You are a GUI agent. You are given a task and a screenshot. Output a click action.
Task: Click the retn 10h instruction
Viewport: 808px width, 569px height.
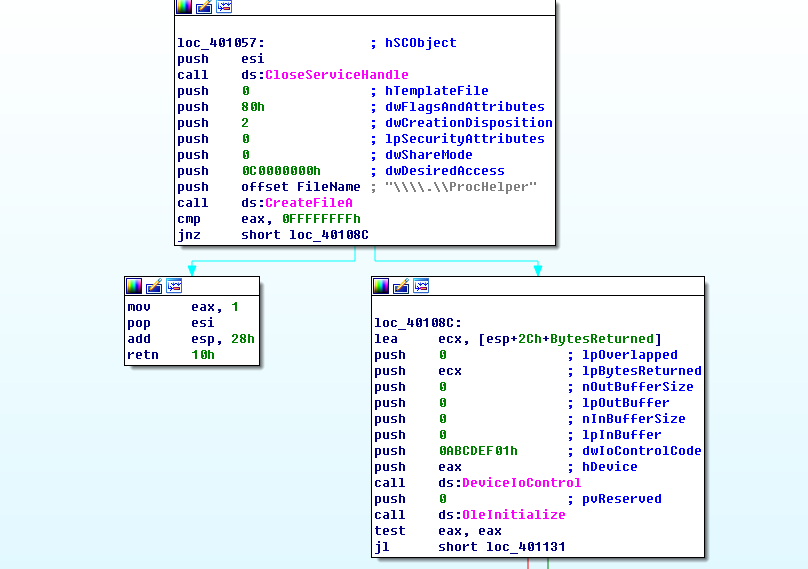point(171,355)
